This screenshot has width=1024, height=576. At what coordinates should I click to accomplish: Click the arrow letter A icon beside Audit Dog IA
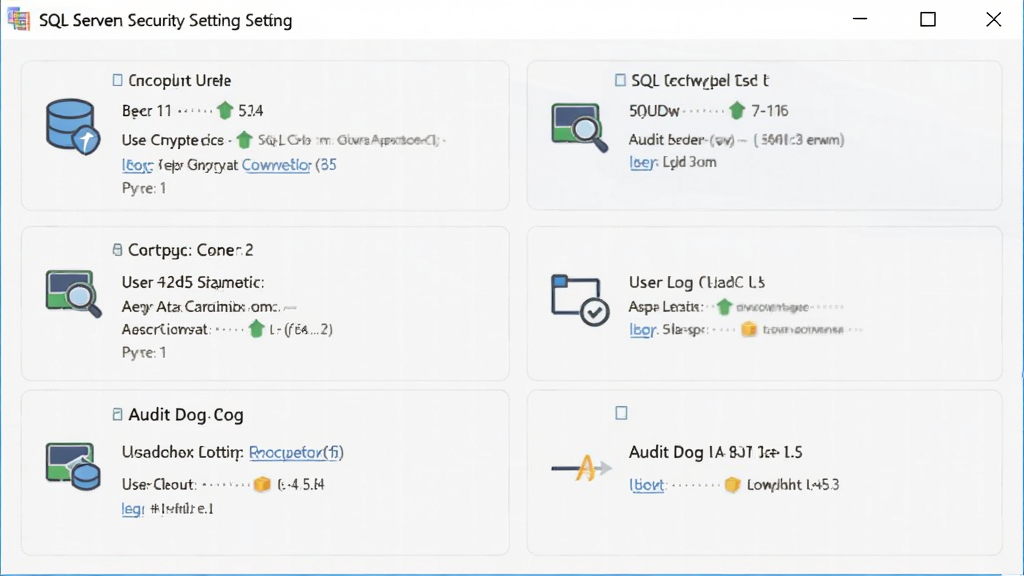tap(581, 468)
